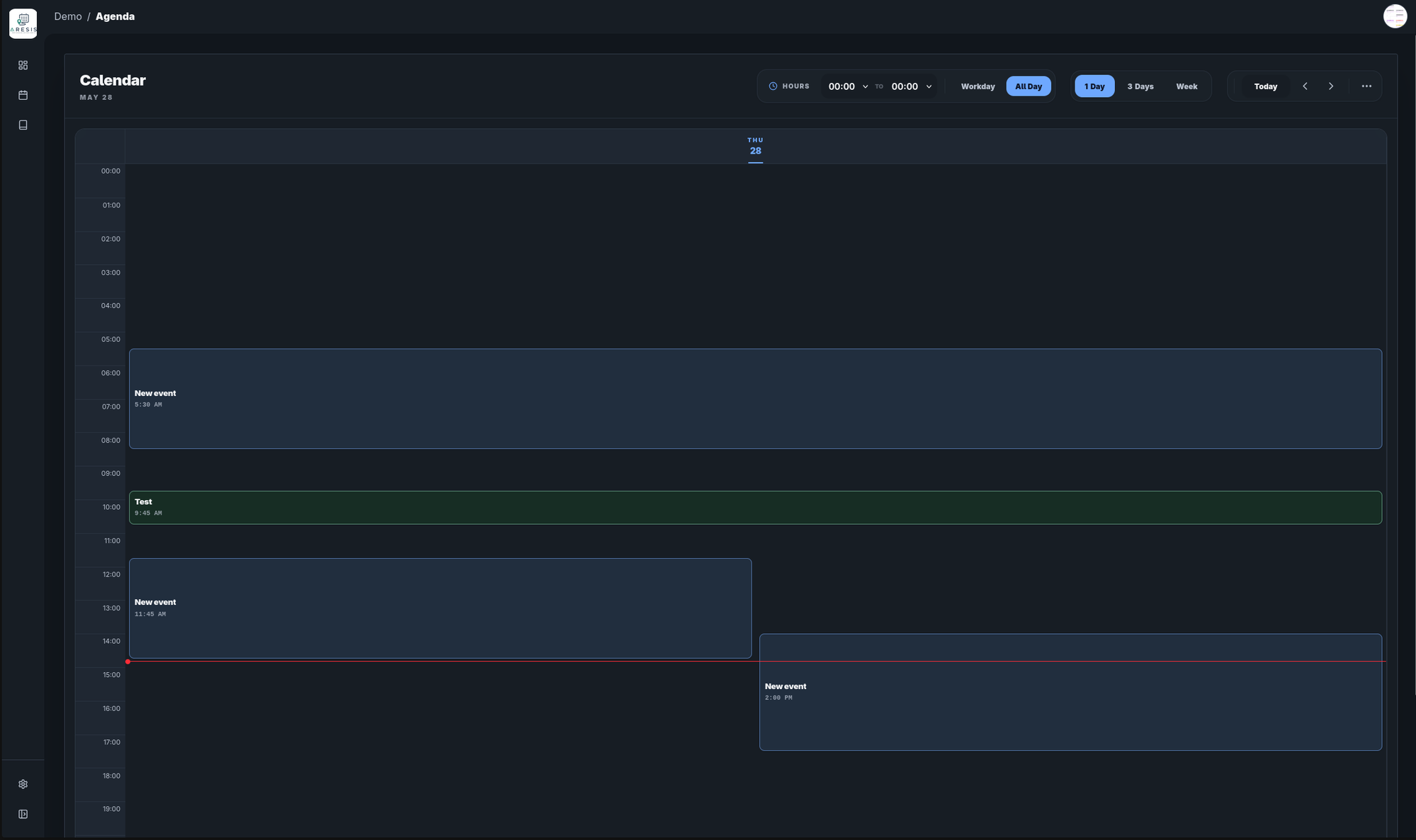Screen dimensions: 1416x840
Task: Click the red current-time marker dot
Action: click(128, 662)
